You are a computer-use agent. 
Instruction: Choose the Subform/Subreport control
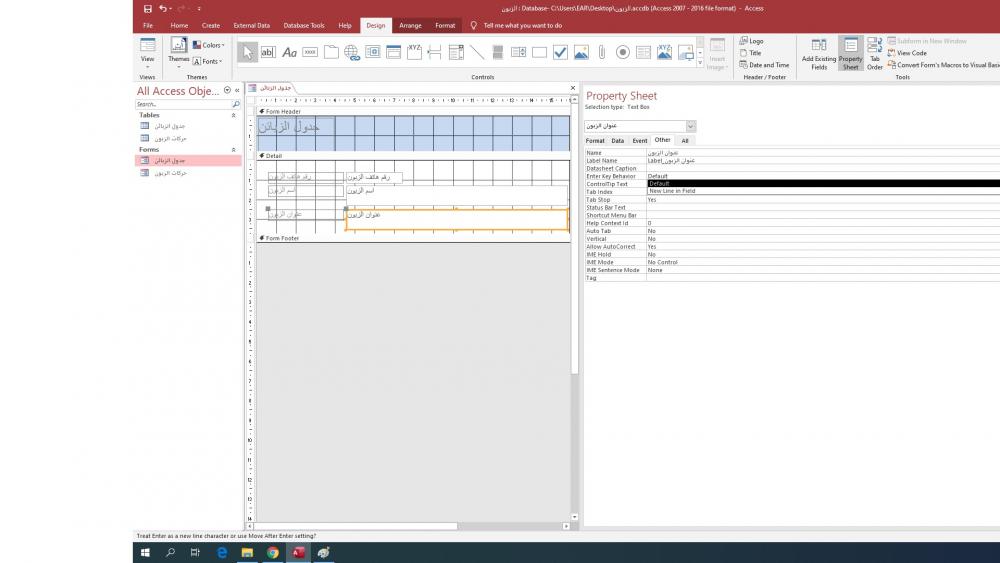pyautogui.click(x=643, y=52)
